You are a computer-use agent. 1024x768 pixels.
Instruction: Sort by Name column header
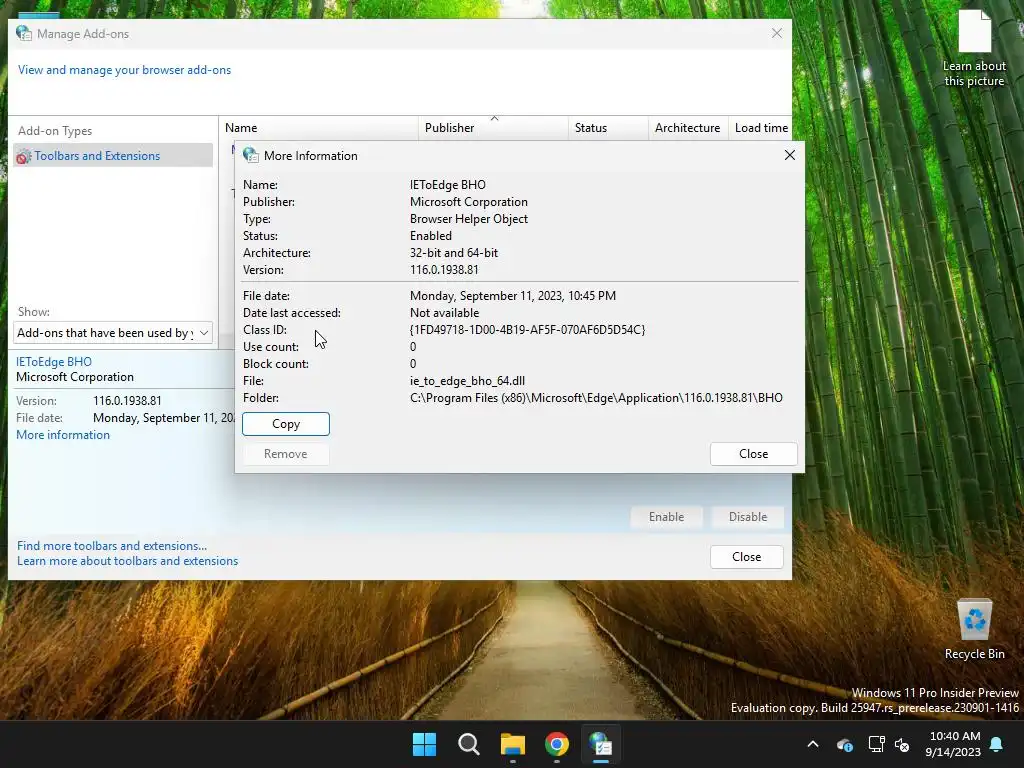[319, 128]
